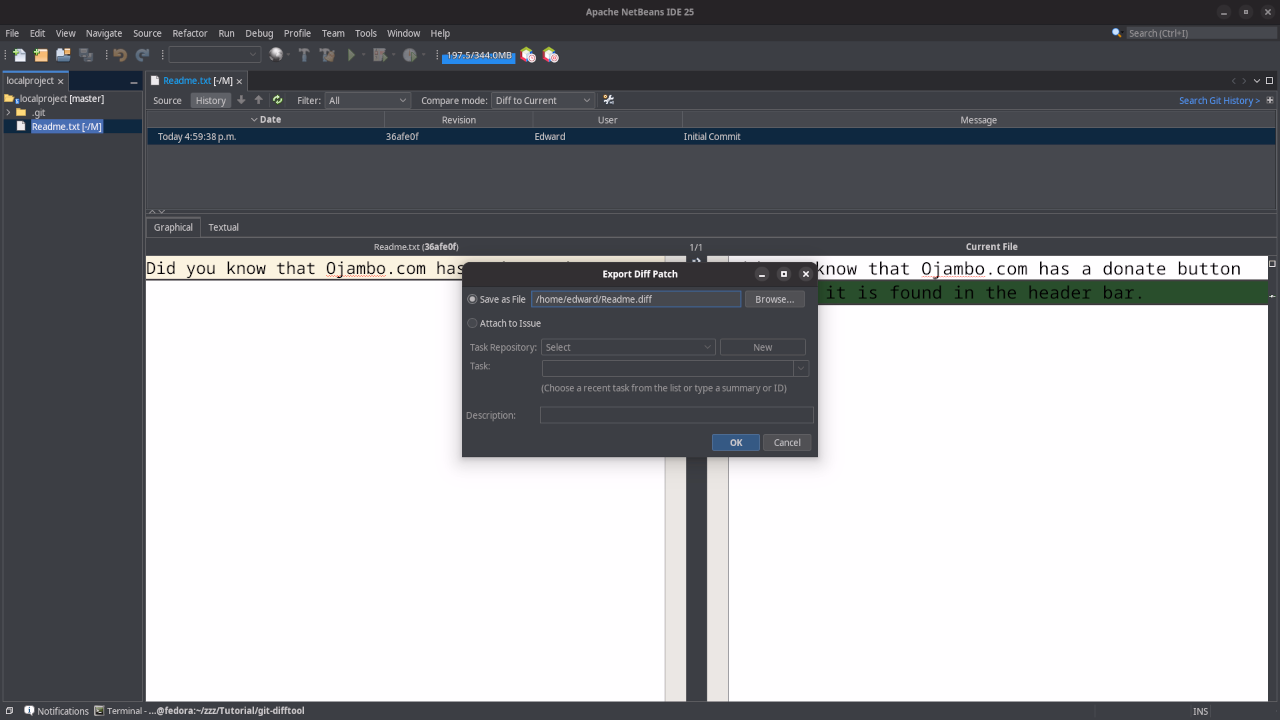Open the Run Project dropdown arrow
Viewport: 1280px width, 720px height.
[363, 55]
